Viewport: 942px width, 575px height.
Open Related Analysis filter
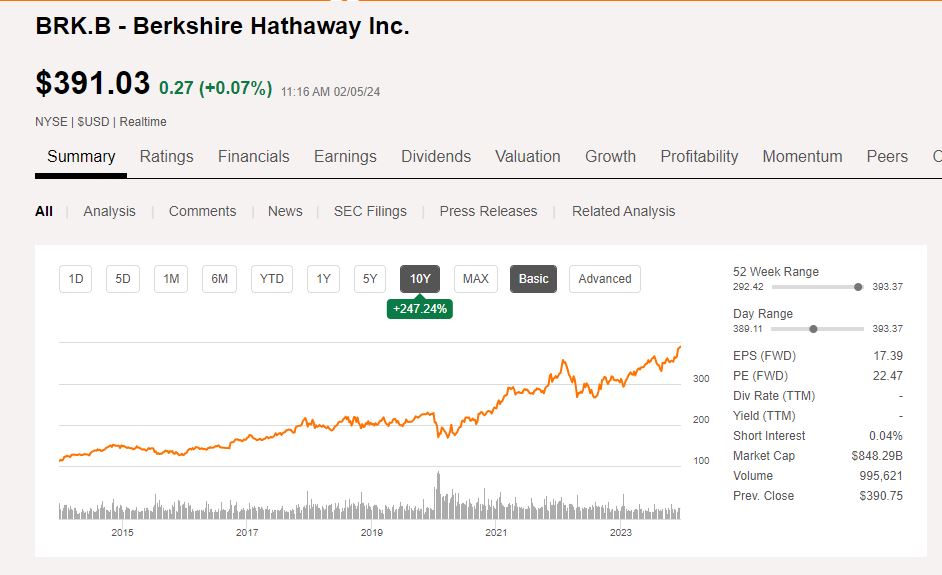click(x=623, y=211)
